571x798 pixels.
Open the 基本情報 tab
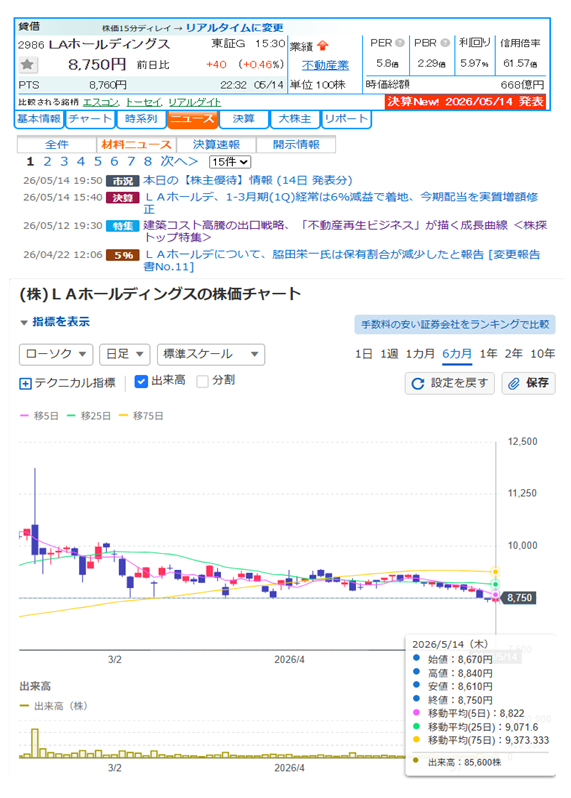(x=39, y=119)
